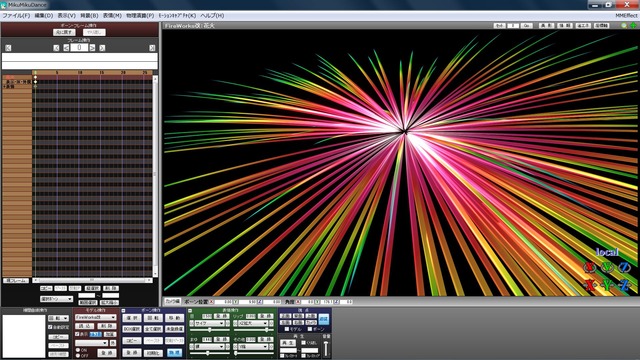Viewport: 640px width, 360px height.
Task: Toggle the くり返し repeat playback checkbox
Action: 303,343
